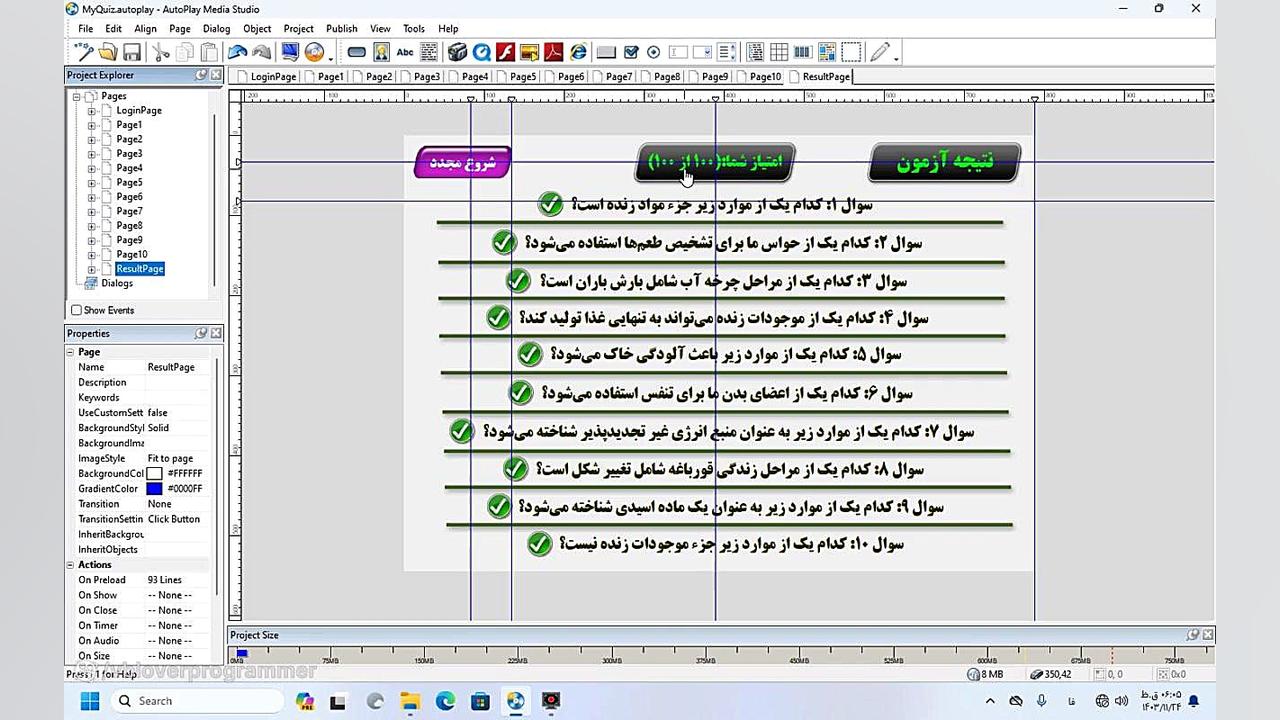Open the Align menu
The image size is (1280, 720).
146,29
